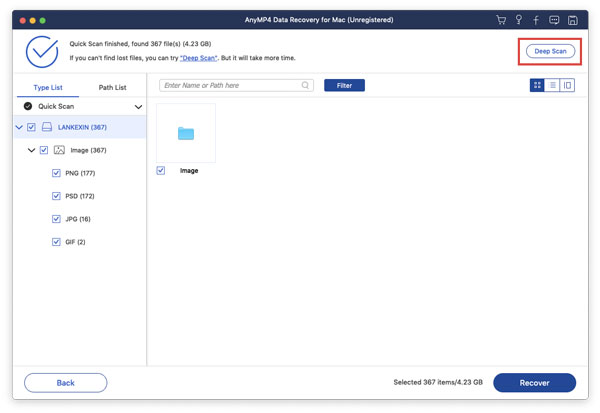Viewport: 600px width, 413px height.
Task: Click the Deep Scan button
Action: (x=550, y=51)
